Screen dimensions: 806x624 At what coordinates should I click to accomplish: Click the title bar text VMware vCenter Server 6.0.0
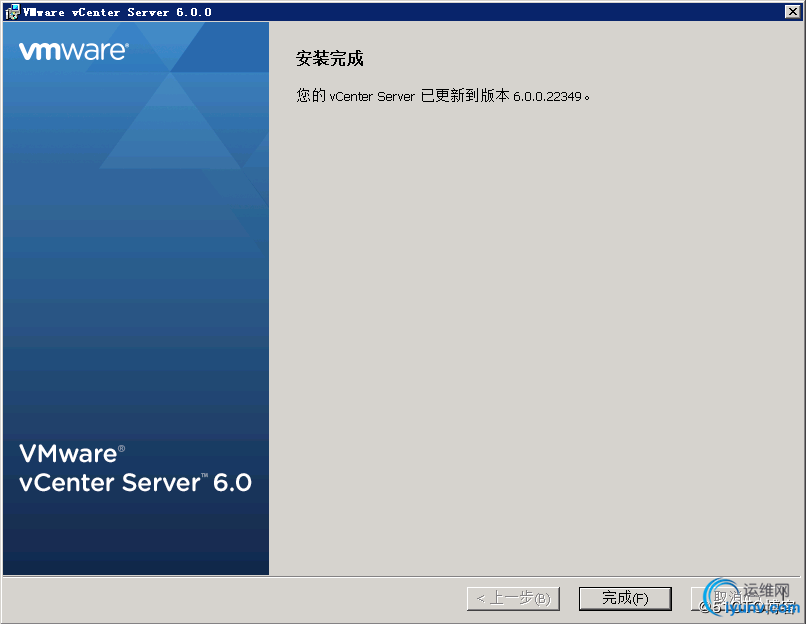117,12
